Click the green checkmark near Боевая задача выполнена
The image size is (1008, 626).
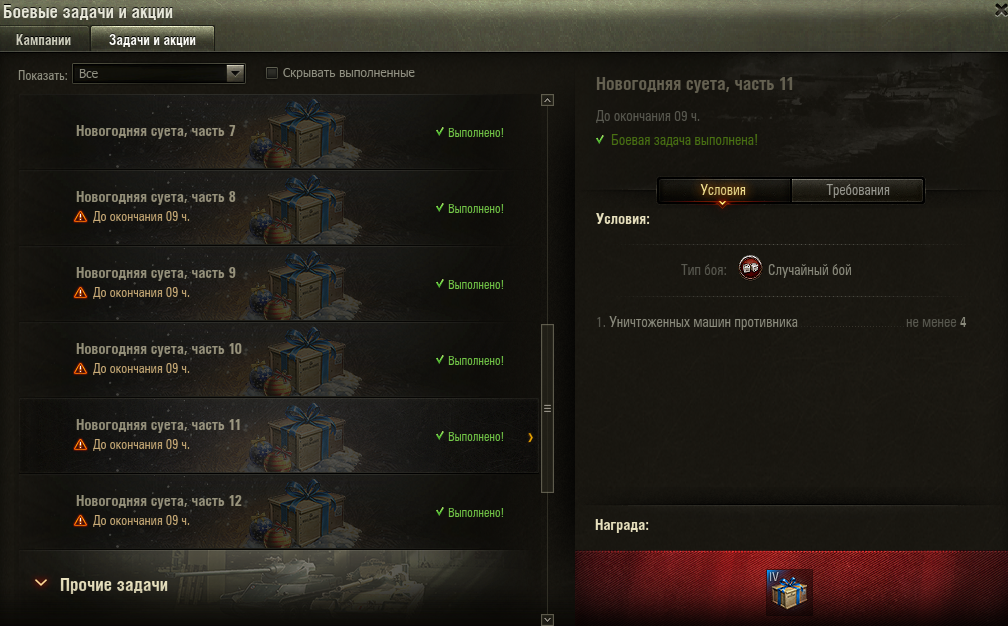coord(600,139)
